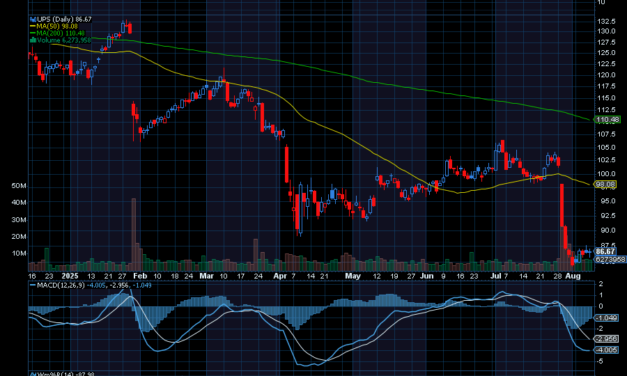Click the -2.956 MACD signal tag
The image size is (627, 376).
tap(607, 339)
